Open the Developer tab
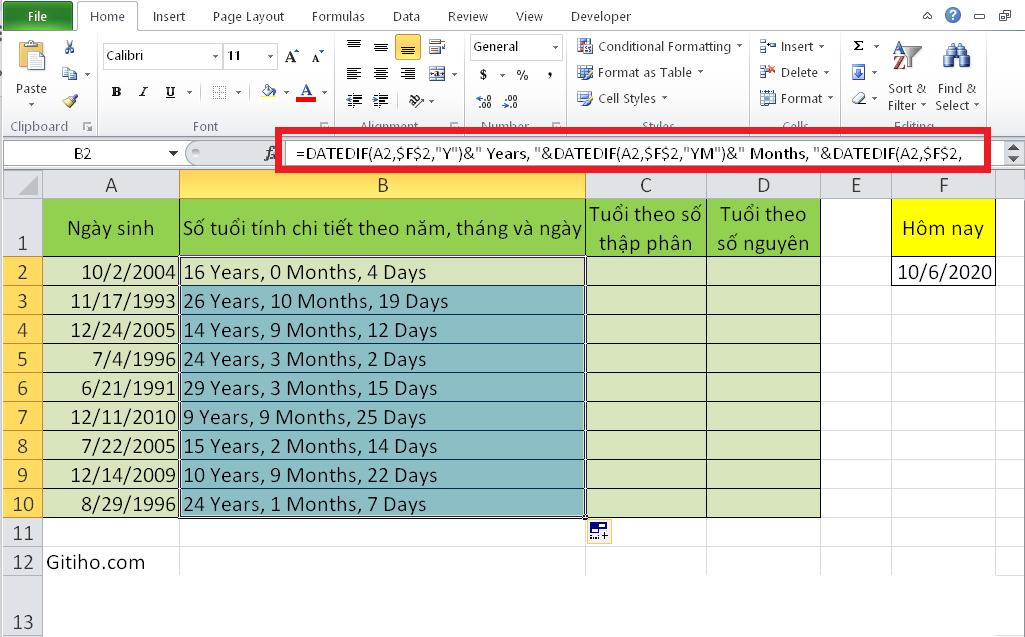The width and height of the screenshot is (1025, 637). coord(601,16)
